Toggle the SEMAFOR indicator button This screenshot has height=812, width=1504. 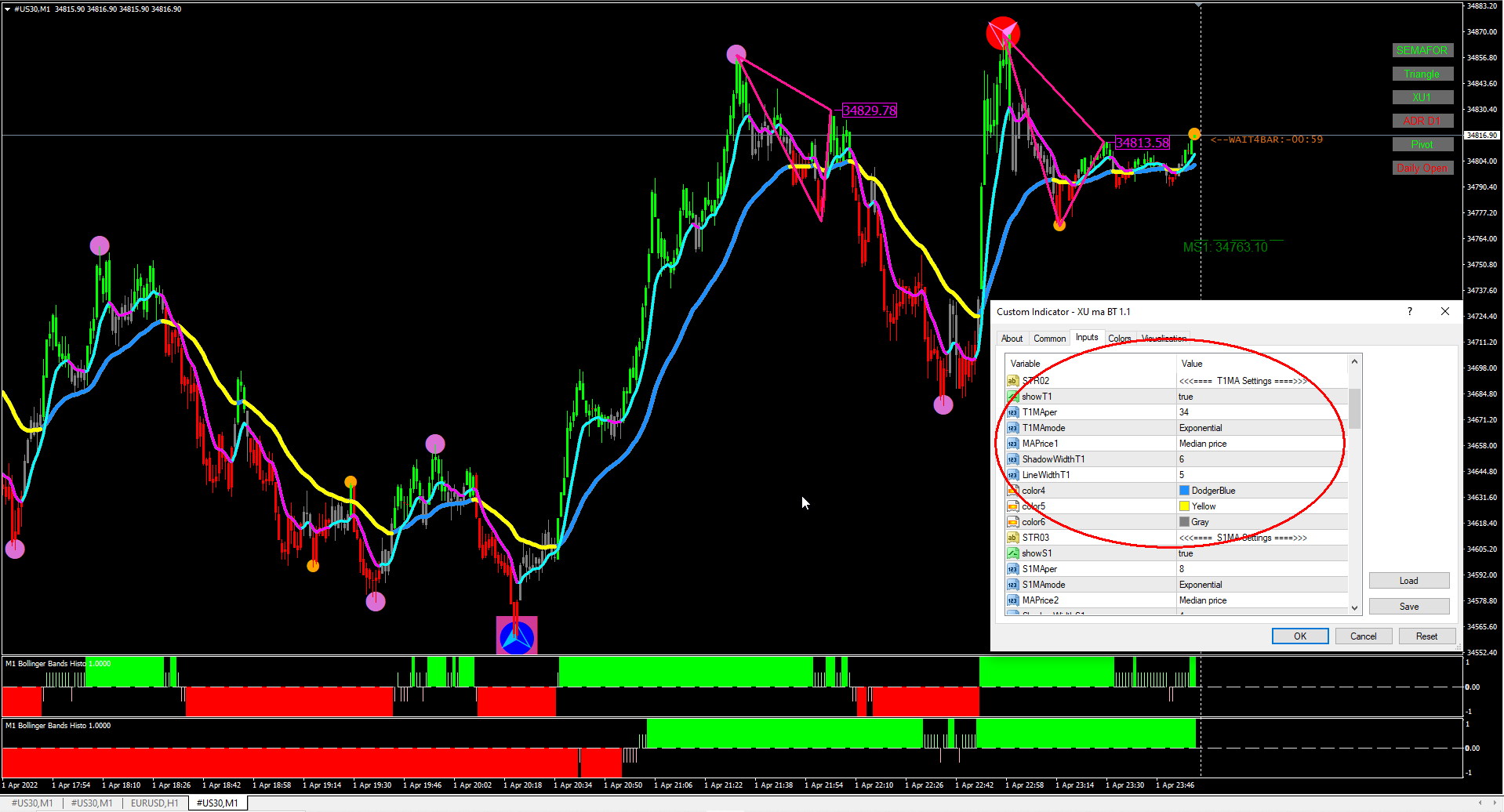(1422, 50)
